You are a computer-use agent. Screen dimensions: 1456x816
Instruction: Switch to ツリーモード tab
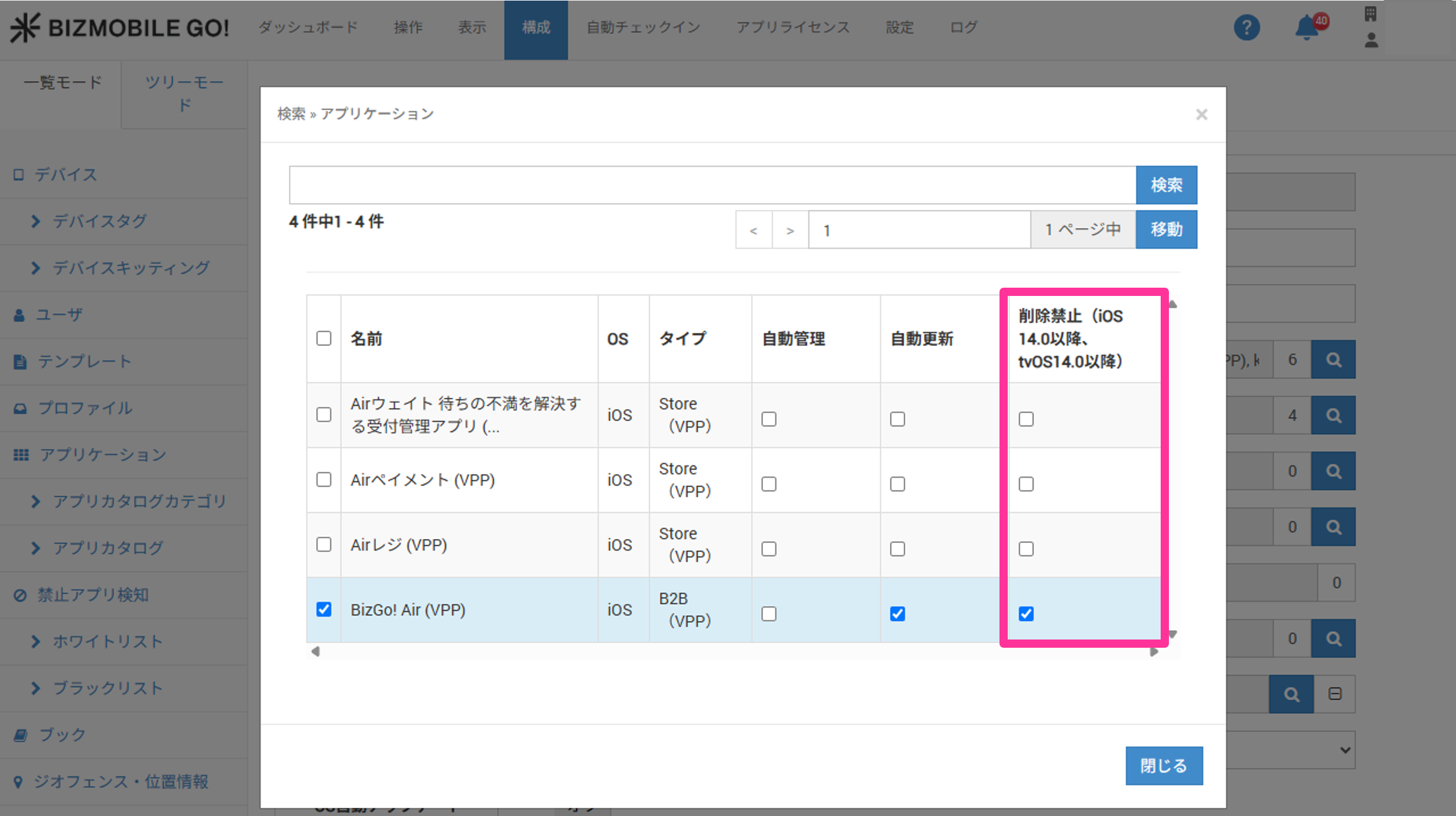click(x=184, y=94)
